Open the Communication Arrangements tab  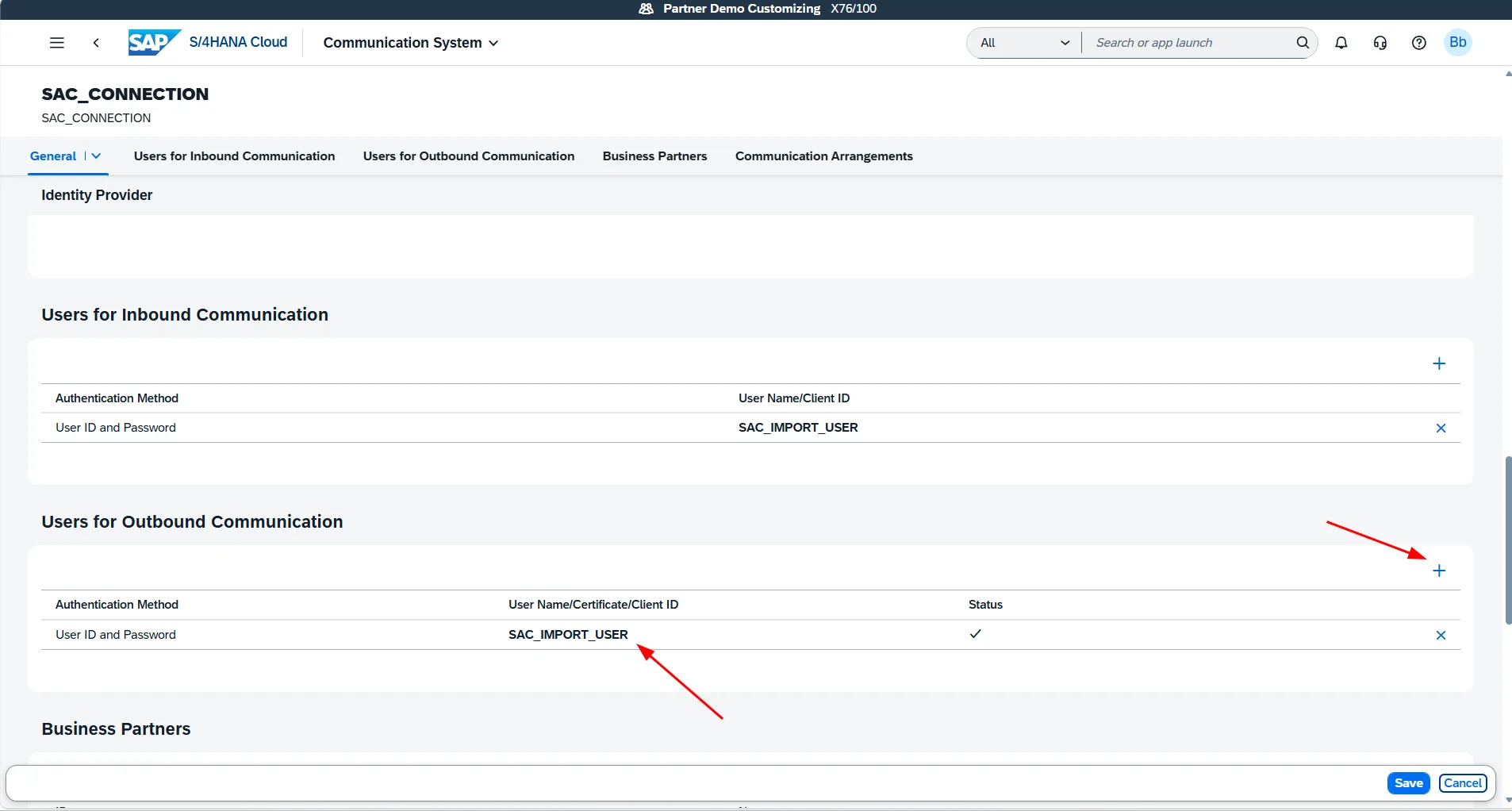coord(823,156)
